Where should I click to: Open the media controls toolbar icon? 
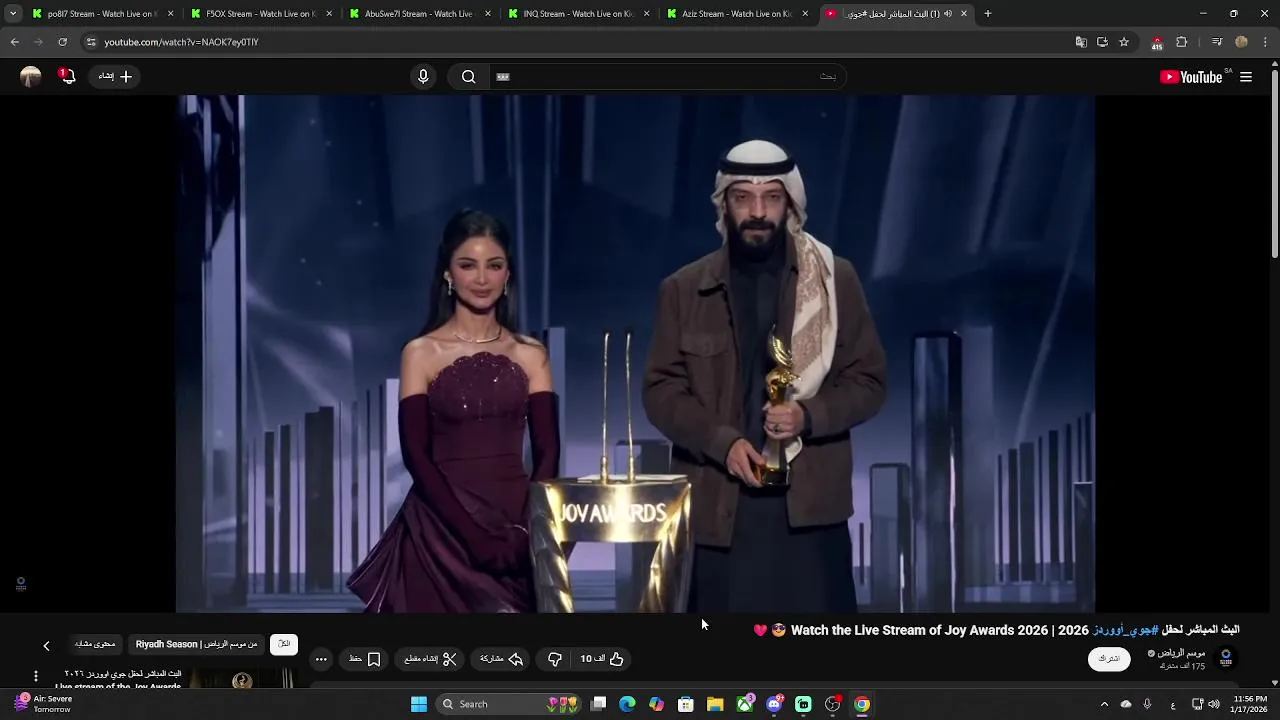1216,42
